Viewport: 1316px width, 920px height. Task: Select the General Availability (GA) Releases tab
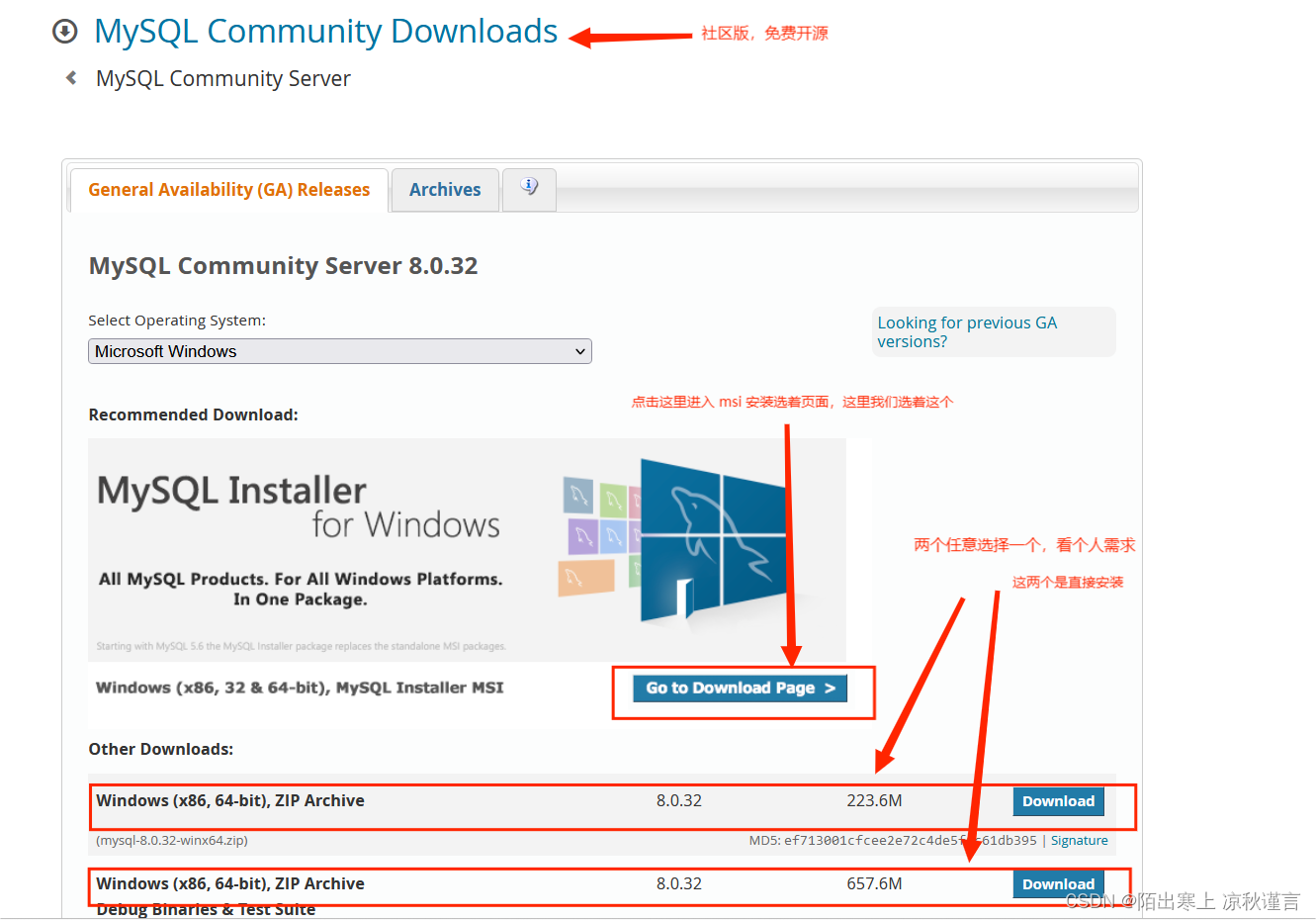[x=228, y=190]
